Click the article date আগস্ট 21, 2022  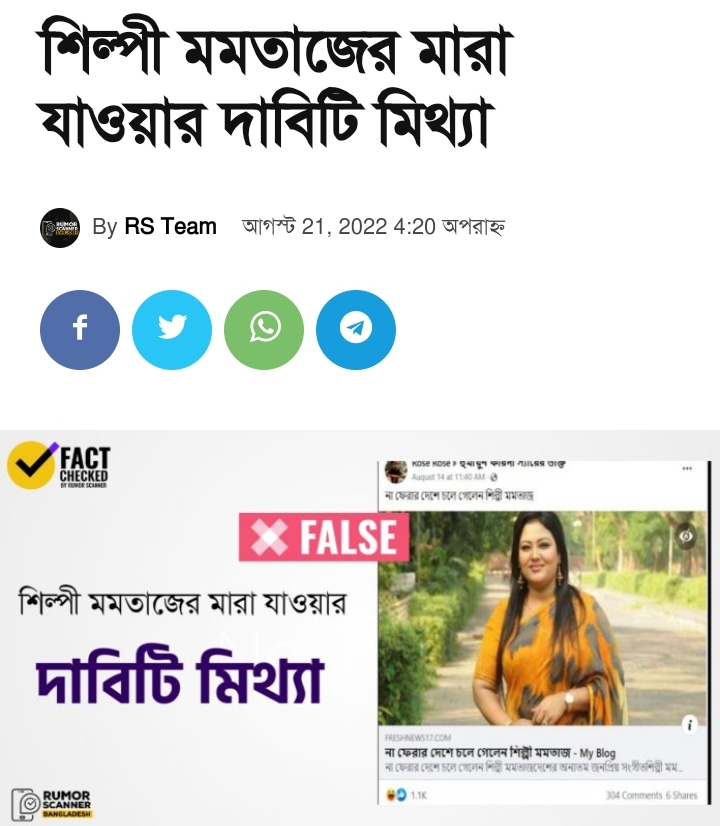click(x=315, y=227)
